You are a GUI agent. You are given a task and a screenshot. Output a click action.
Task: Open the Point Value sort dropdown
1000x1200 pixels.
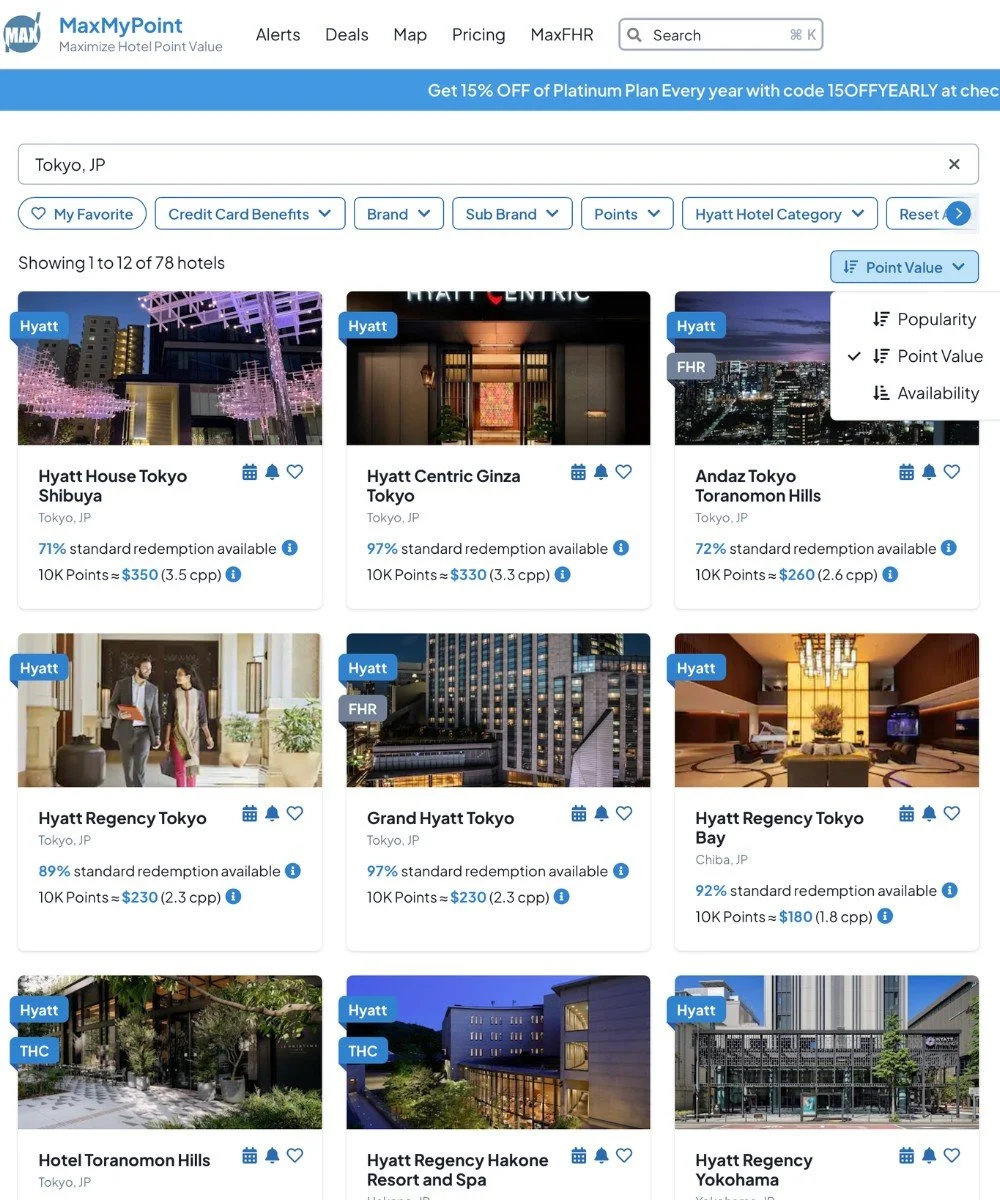904,267
